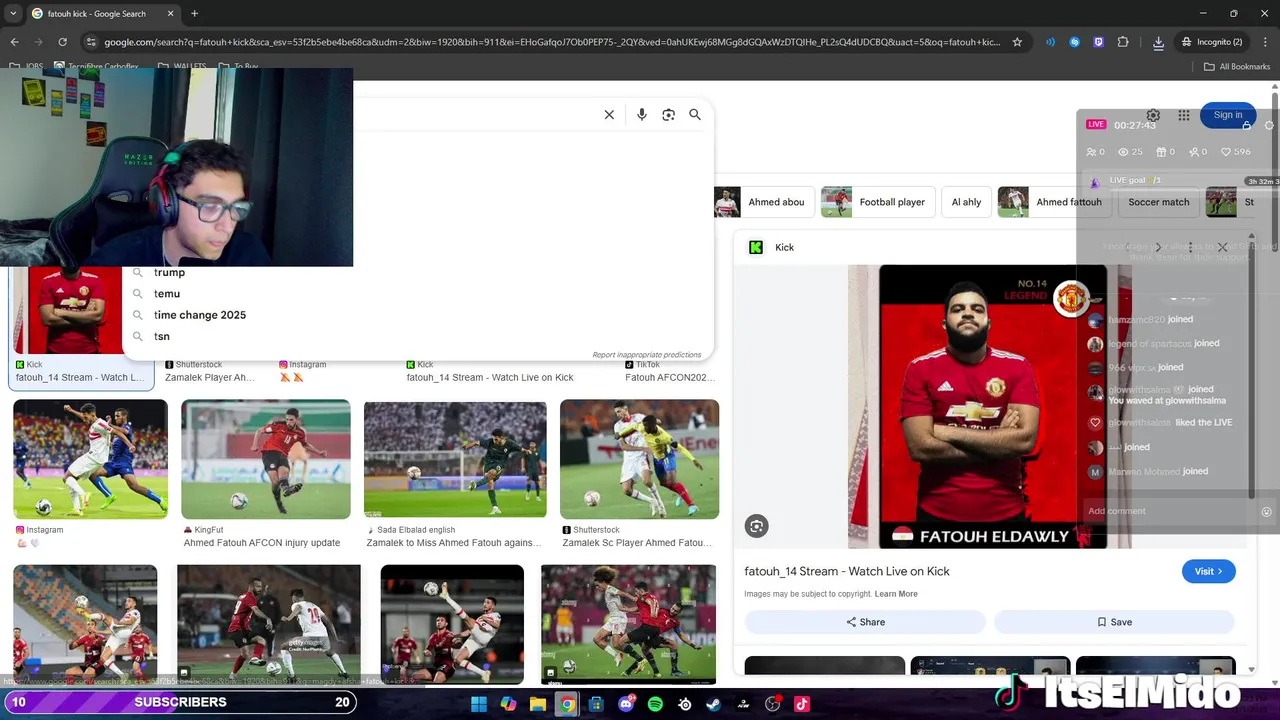1280x720 pixels.
Task: Open Chrome three-dot menu
Action: [x=1265, y=42]
